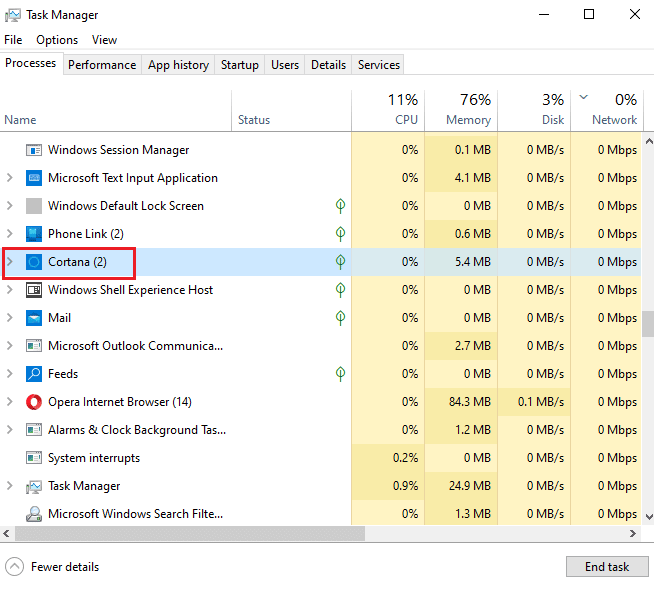Expand the Phone Link (2) group
The width and height of the screenshot is (654, 589).
point(10,234)
